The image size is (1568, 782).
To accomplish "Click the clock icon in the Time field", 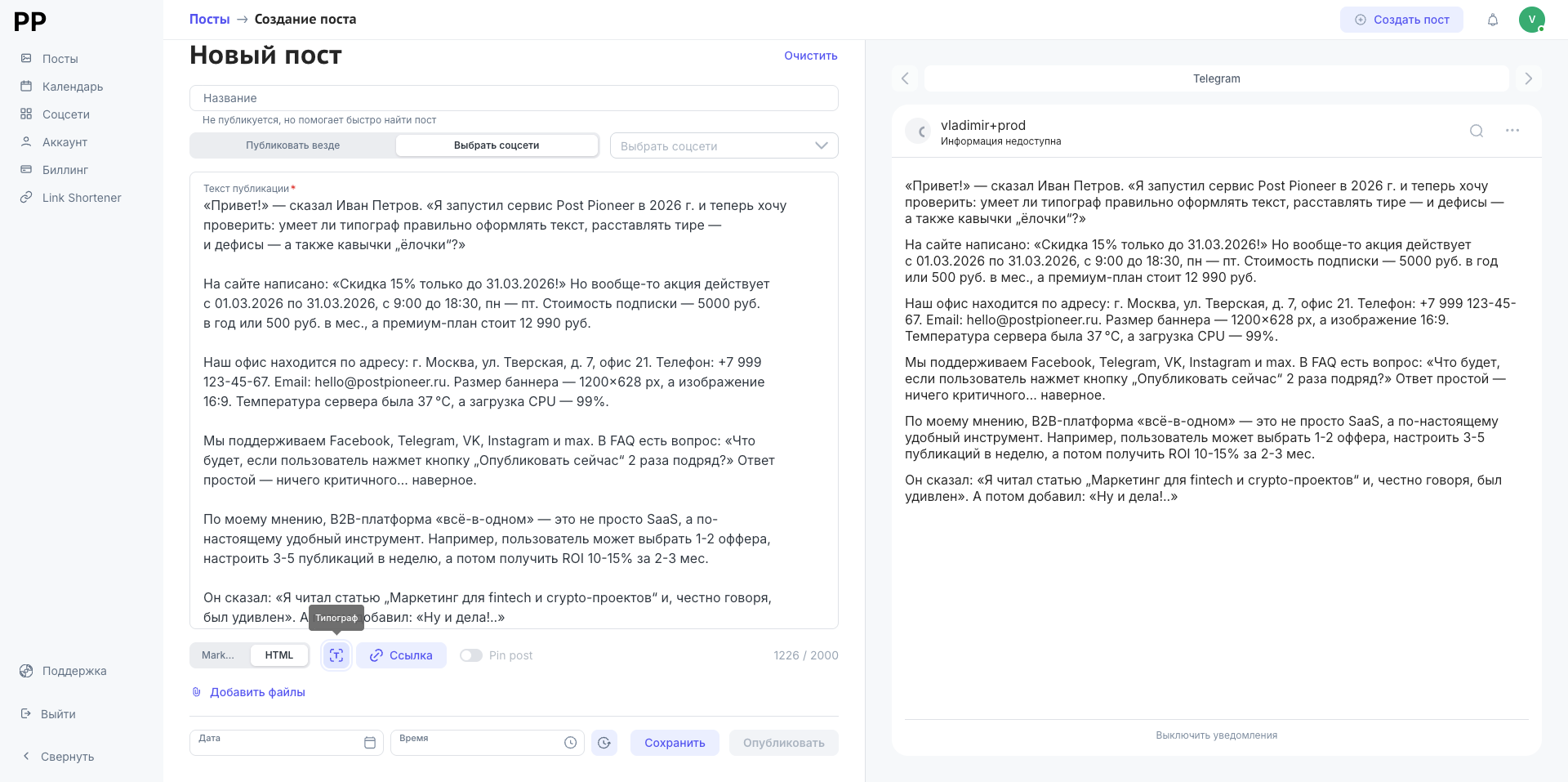I will pyautogui.click(x=571, y=743).
